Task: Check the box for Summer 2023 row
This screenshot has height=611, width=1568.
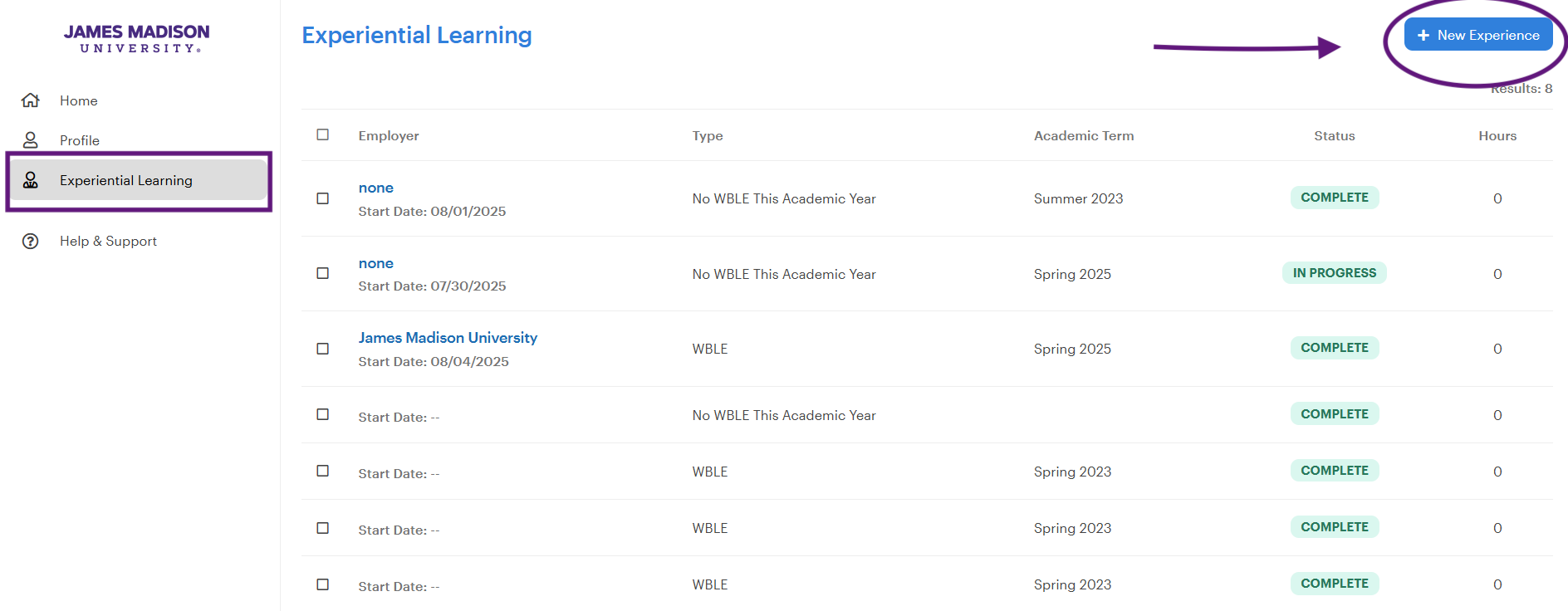Action: click(323, 198)
